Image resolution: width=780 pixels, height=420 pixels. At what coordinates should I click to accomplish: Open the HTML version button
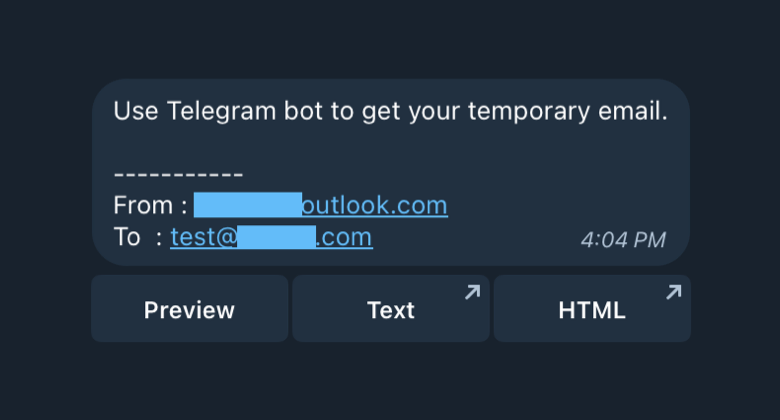tap(592, 309)
